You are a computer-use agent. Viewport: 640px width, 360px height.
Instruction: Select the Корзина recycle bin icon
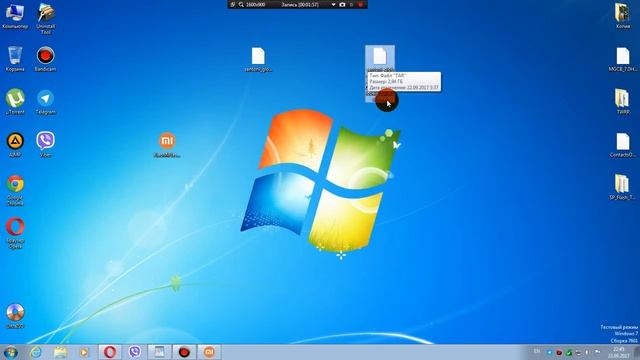pyautogui.click(x=15, y=58)
